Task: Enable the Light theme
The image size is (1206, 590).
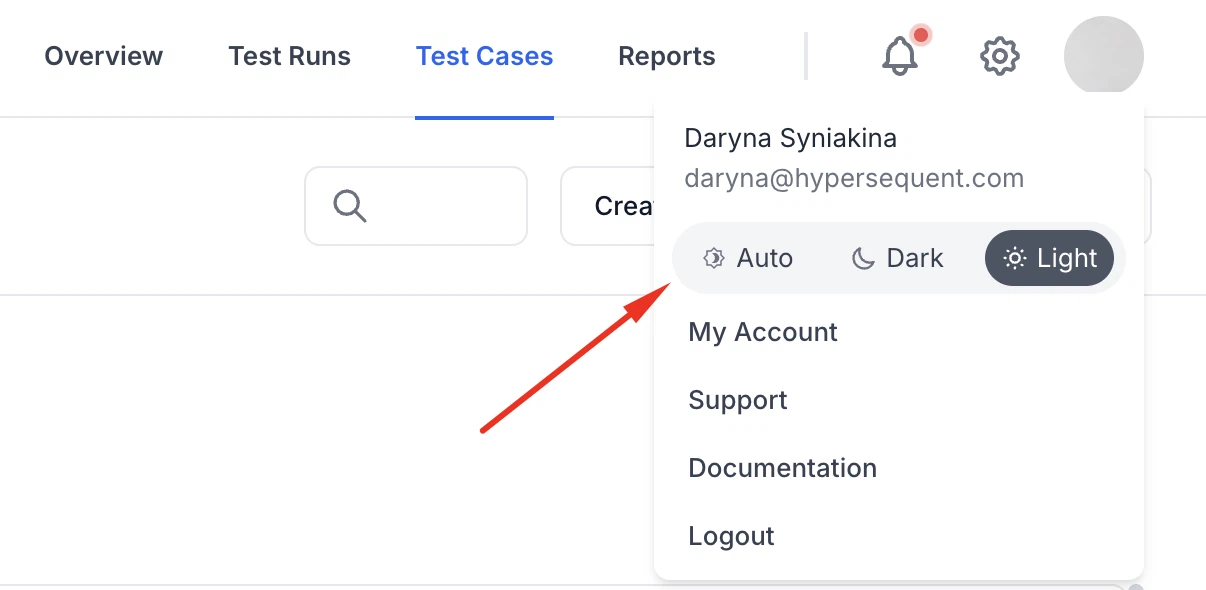Action: pyautogui.click(x=1049, y=258)
